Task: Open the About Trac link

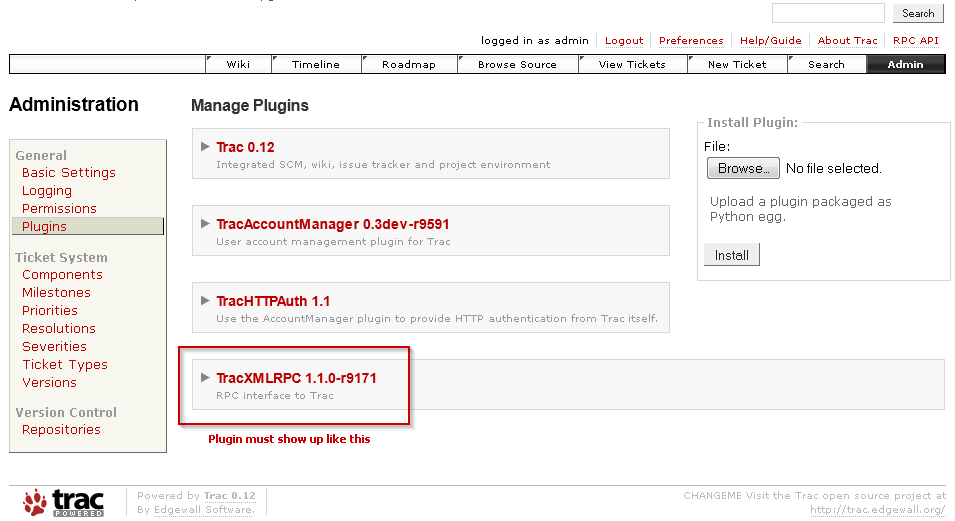Action: pyautogui.click(x=847, y=40)
